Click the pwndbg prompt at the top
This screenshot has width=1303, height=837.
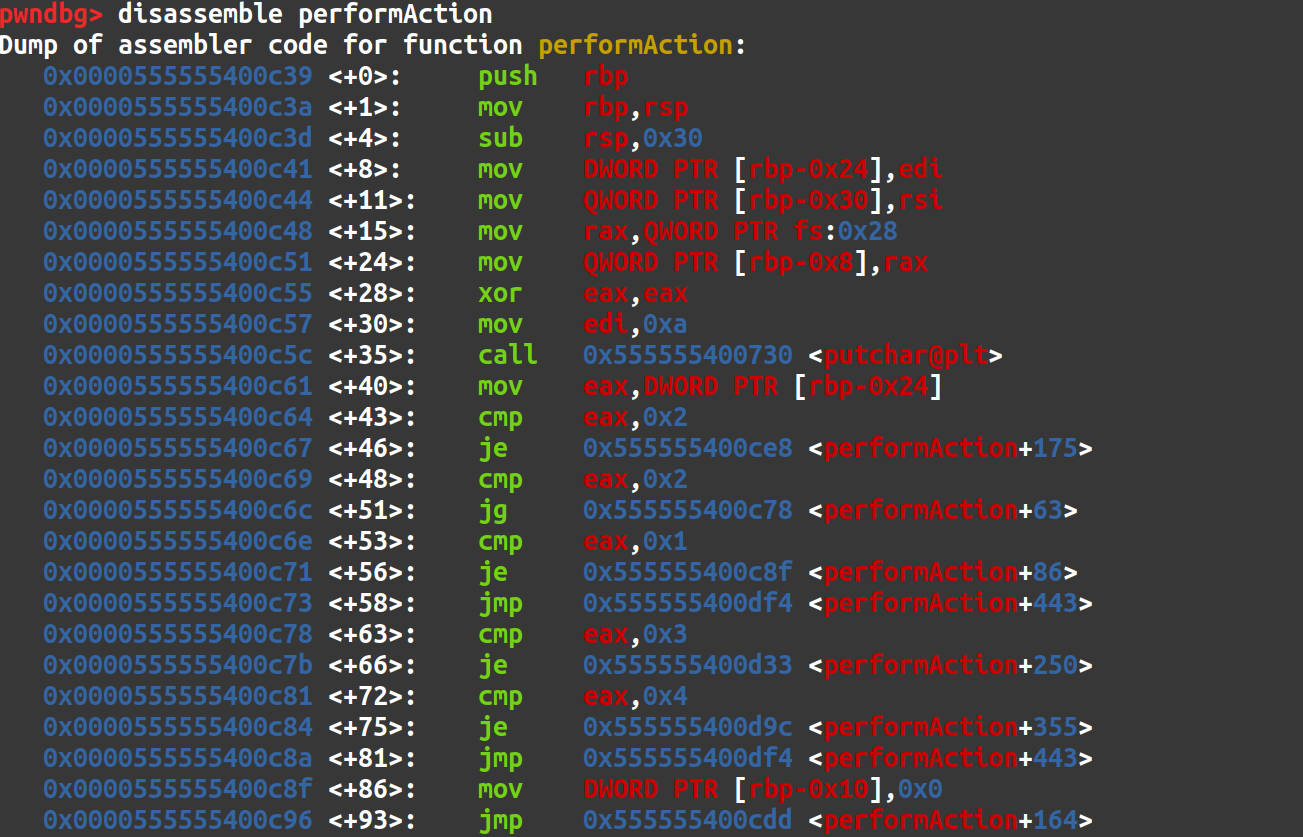(x=52, y=14)
